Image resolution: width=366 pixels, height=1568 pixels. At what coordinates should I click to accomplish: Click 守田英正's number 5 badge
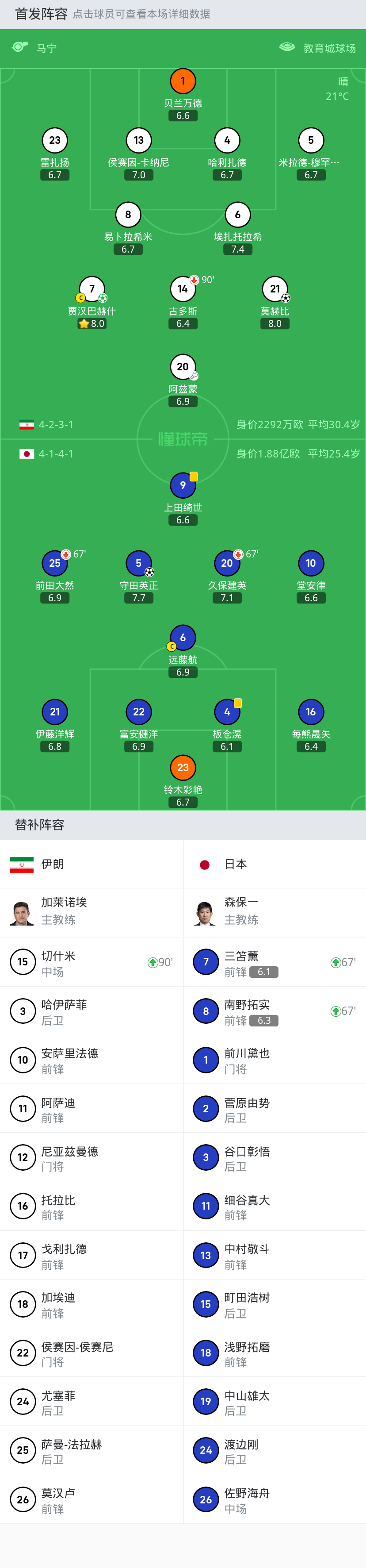(139, 563)
